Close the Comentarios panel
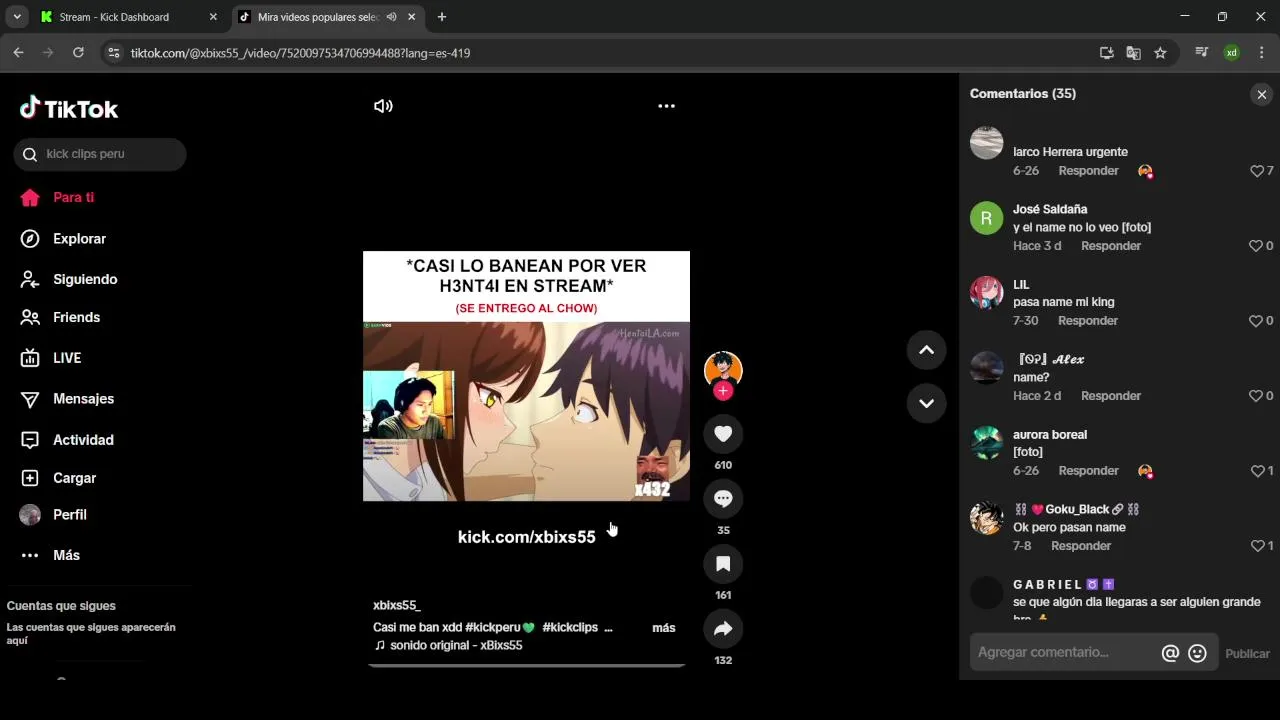Screen dimensions: 1280x720 click(1261, 94)
